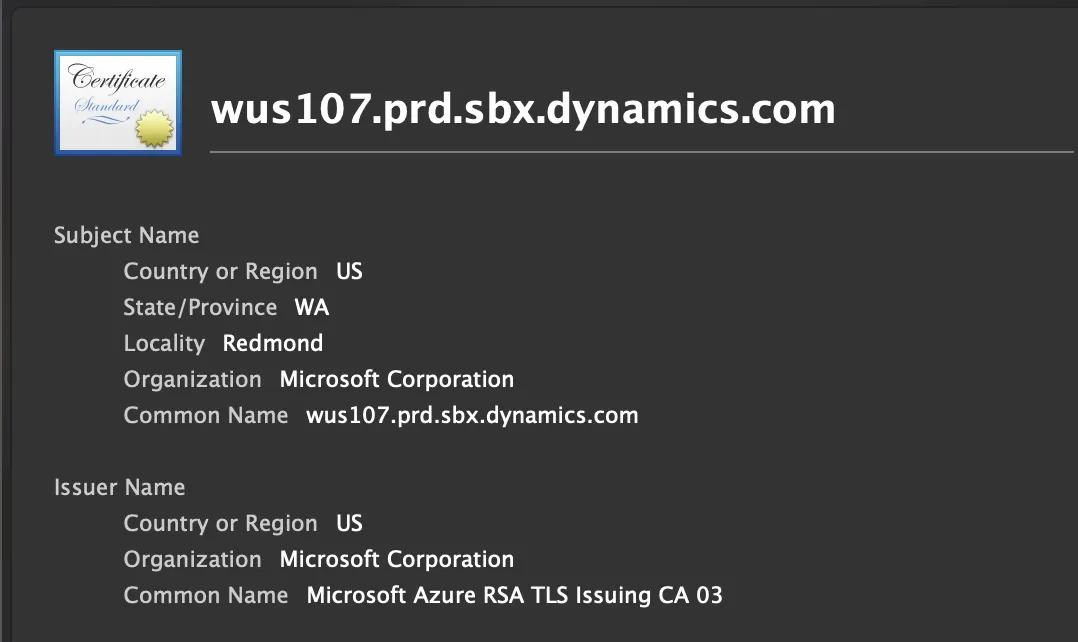This screenshot has width=1078, height=642.
Task: Click Subject Country or Region label
Action: click(x=221, y=272)
